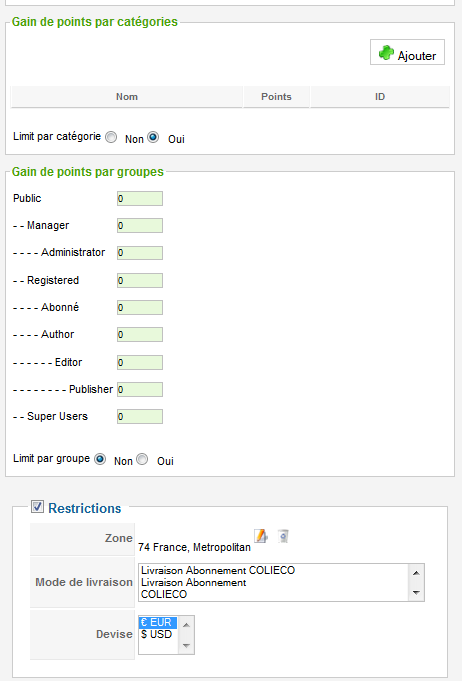The image size is (462, 681).
Task: Click the delete zone trash icon
Action: (x=283, y=536)
